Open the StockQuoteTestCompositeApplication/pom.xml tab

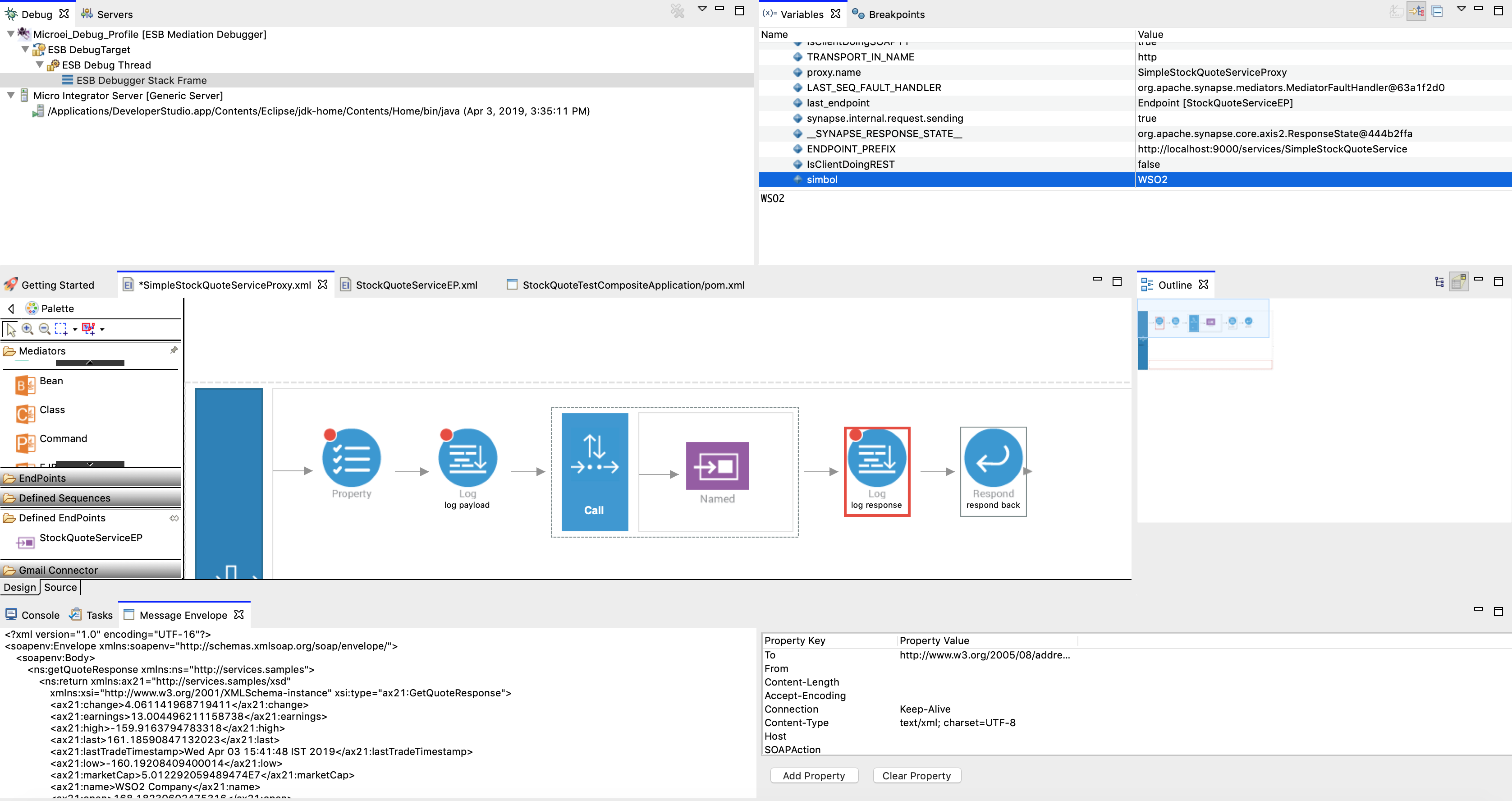[626, 285]
